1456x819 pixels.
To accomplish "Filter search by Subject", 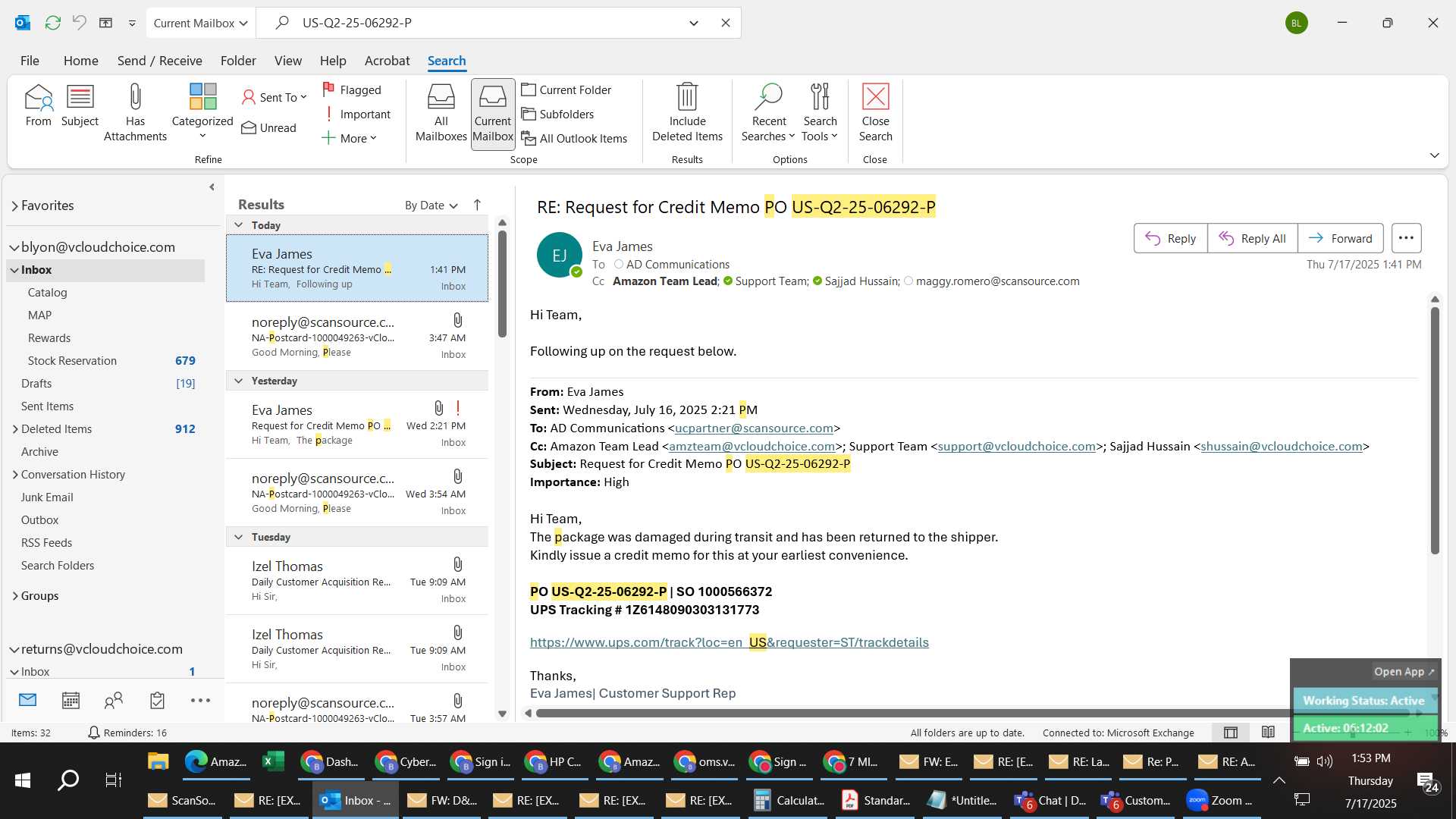I will tap(80, 106).
